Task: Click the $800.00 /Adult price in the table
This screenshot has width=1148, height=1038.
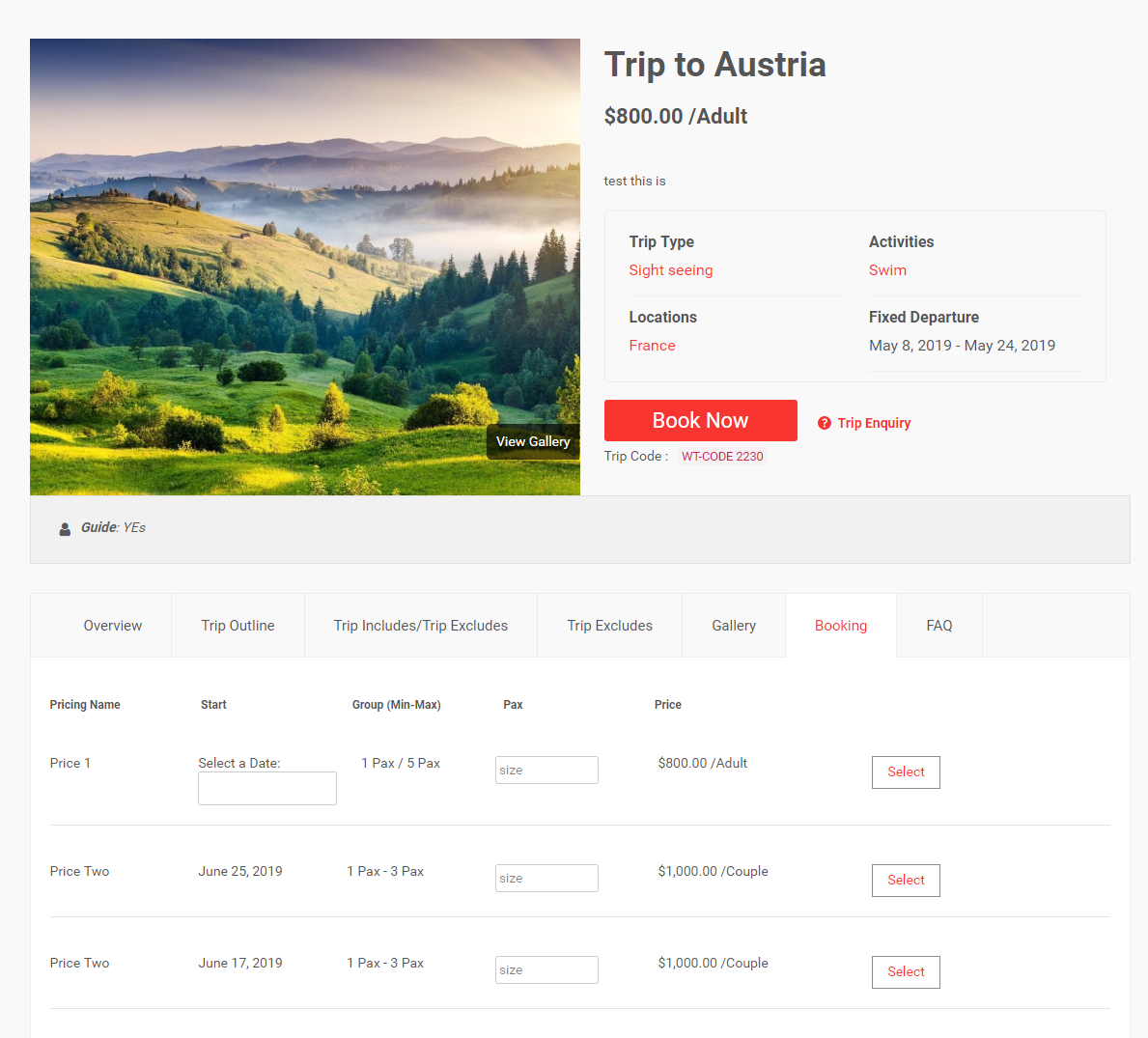Action: pos(703,763)
